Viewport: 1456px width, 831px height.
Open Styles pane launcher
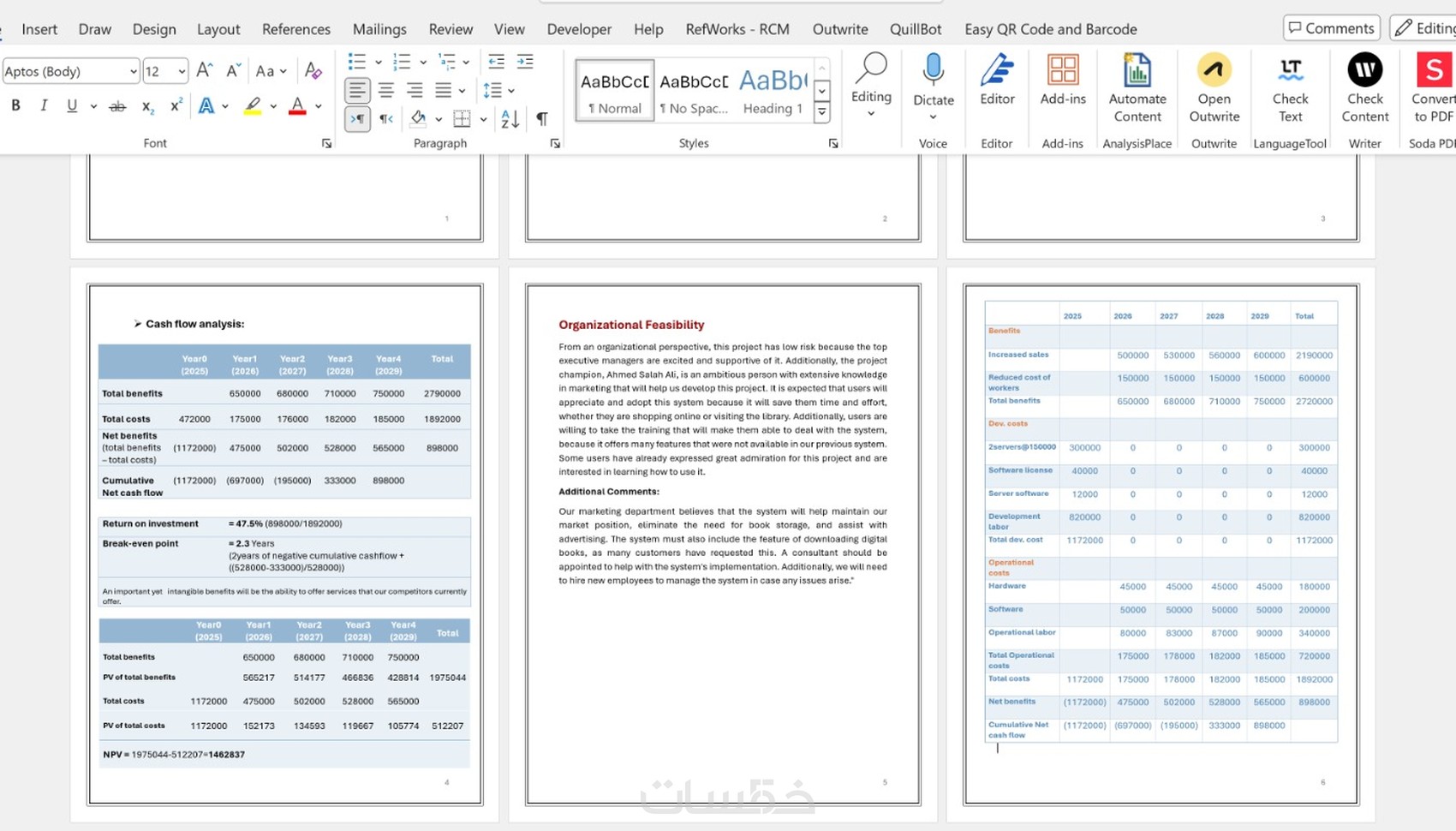[833, 144]
